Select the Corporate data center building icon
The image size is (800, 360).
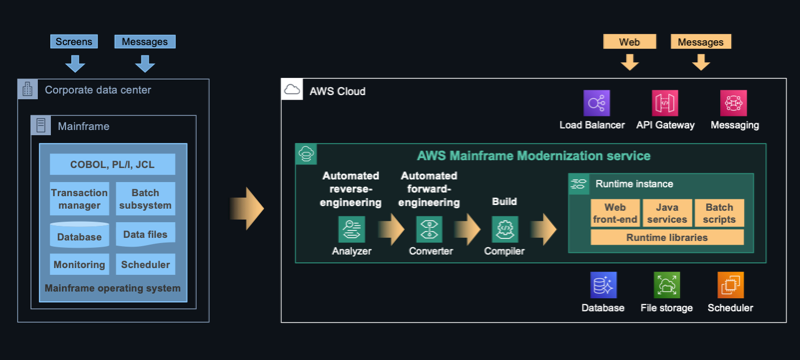(28, 89)
